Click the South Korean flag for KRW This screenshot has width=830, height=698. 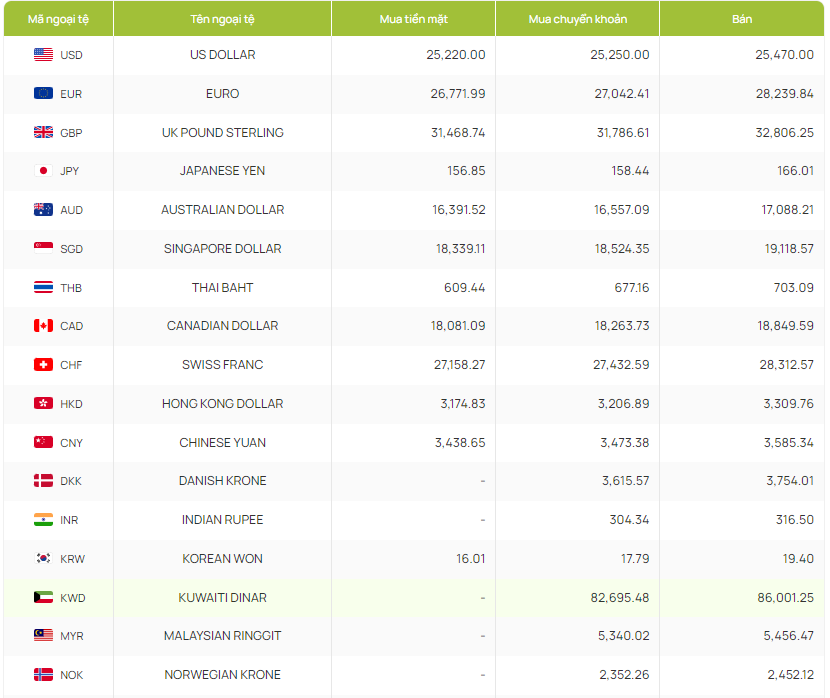coord(43,559)
